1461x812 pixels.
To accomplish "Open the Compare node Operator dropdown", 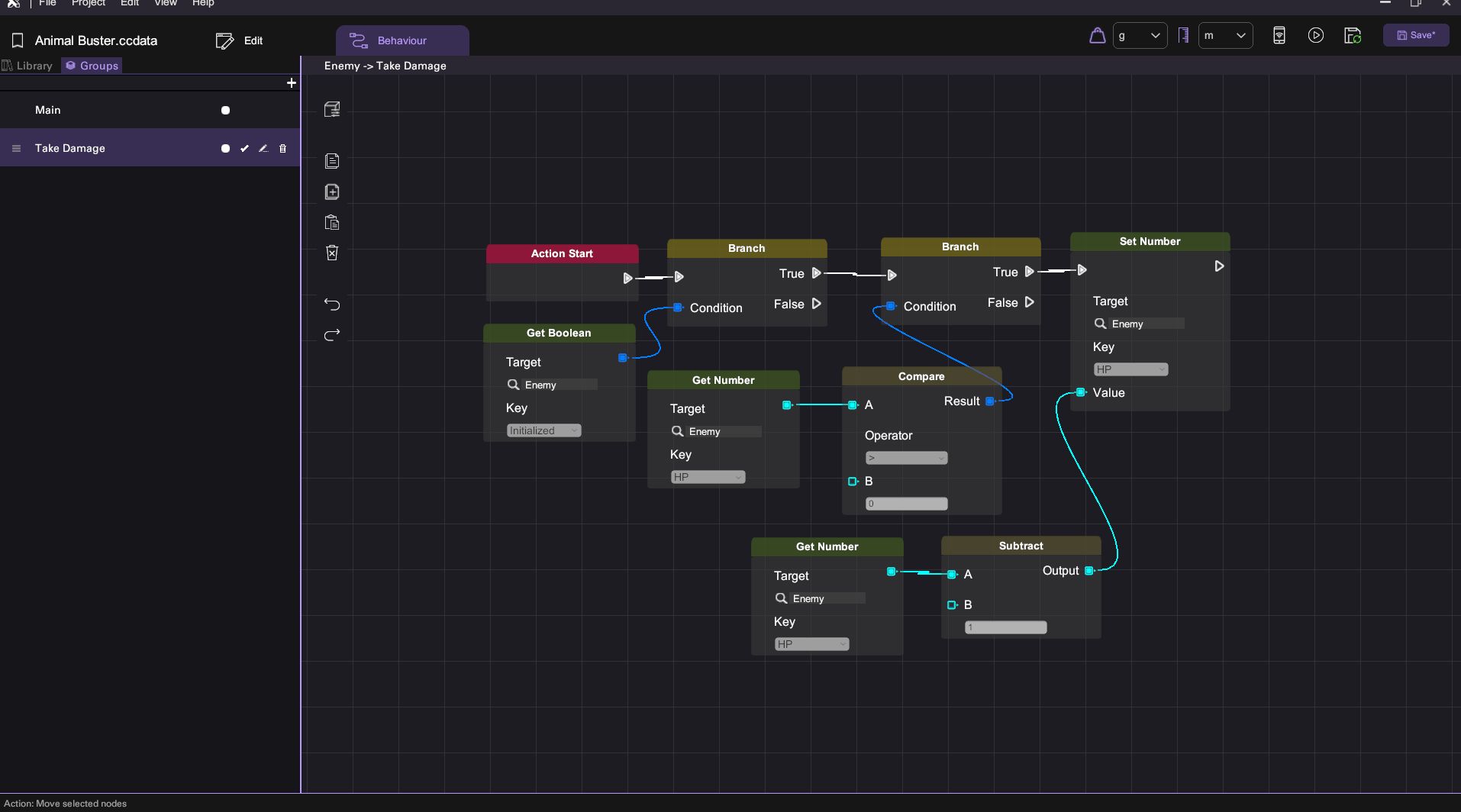I will [x=906, y=458].
